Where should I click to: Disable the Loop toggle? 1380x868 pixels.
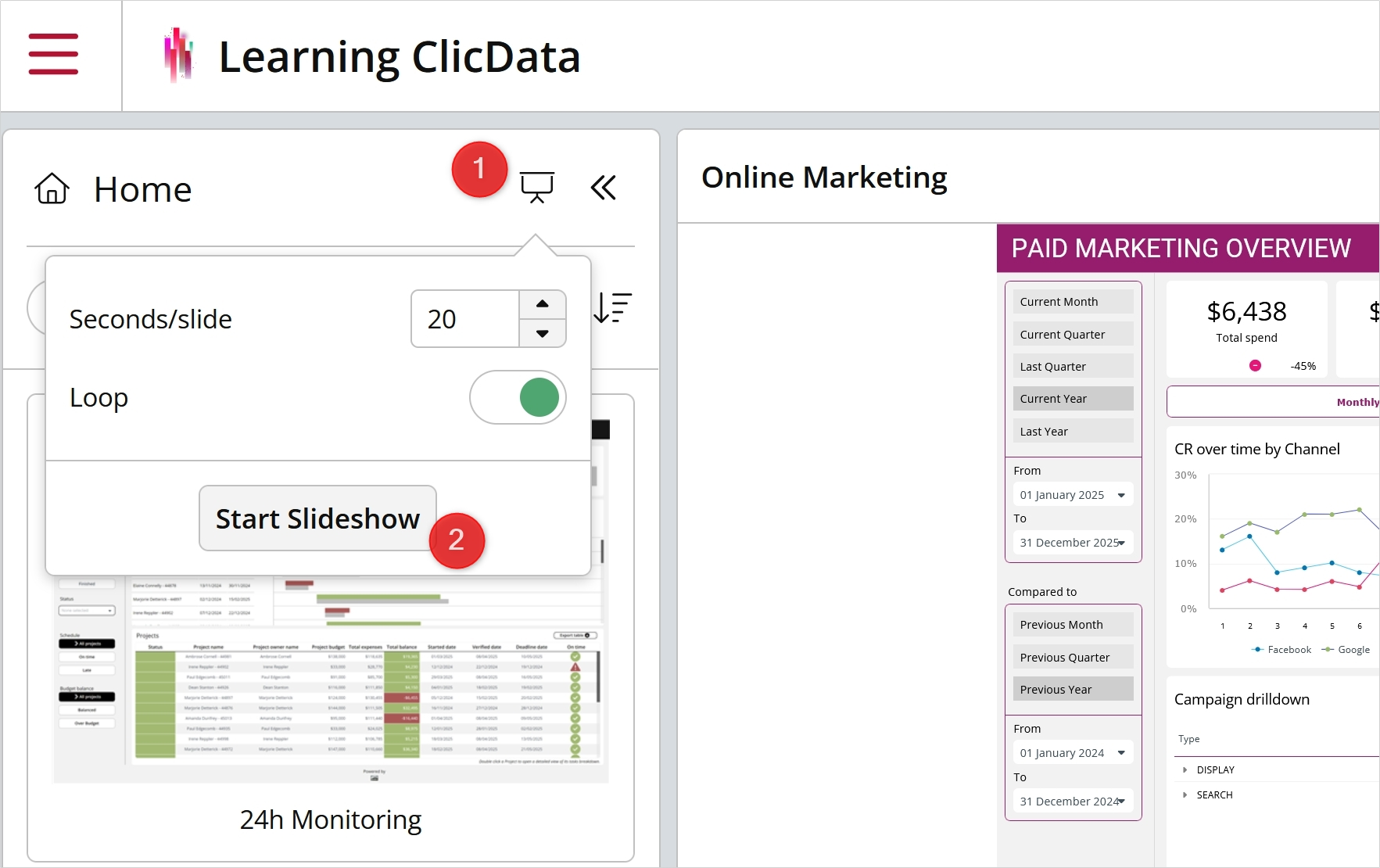click(x=518, y=397)
